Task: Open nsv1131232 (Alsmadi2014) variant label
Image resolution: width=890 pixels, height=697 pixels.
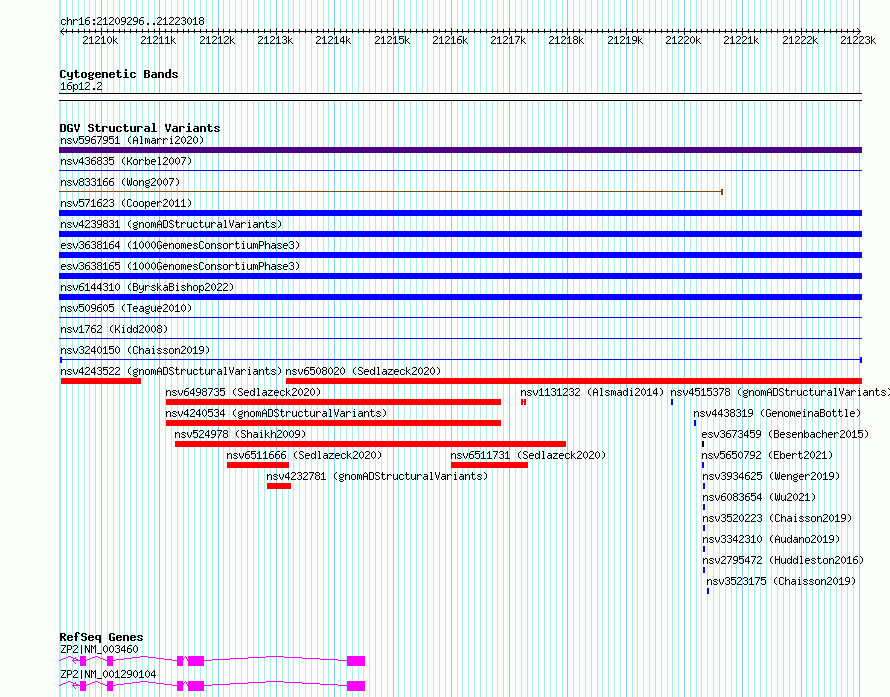Action: point(592,392)
